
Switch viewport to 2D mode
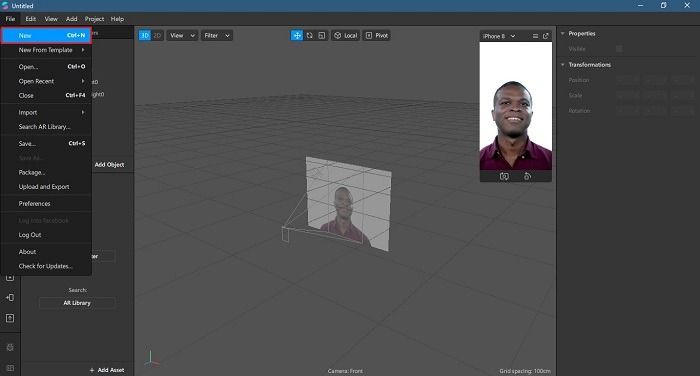pos(157,36)
